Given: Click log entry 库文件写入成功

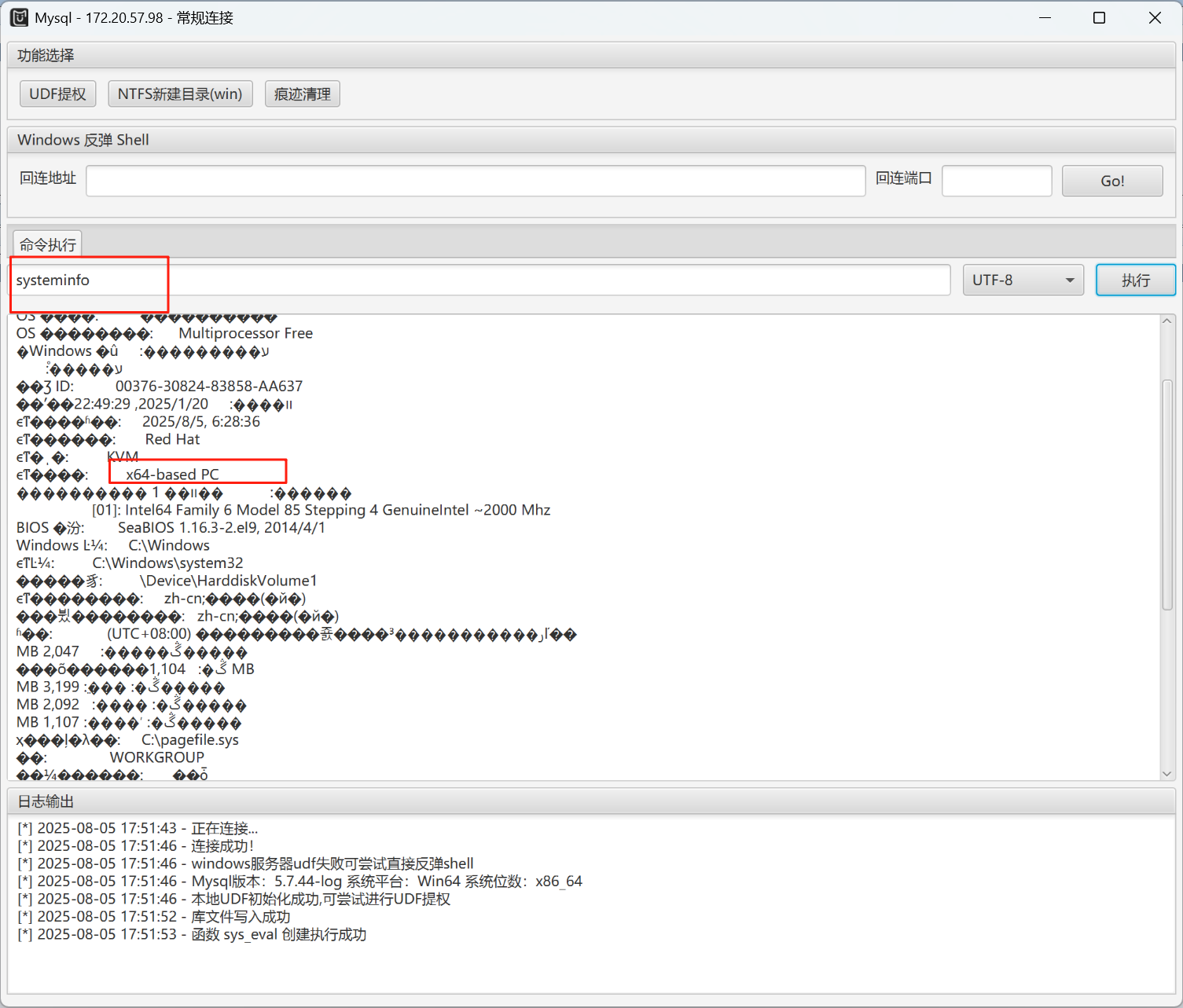Looking at the screenshot, I should pyautogui.click(x=154, y=917).
